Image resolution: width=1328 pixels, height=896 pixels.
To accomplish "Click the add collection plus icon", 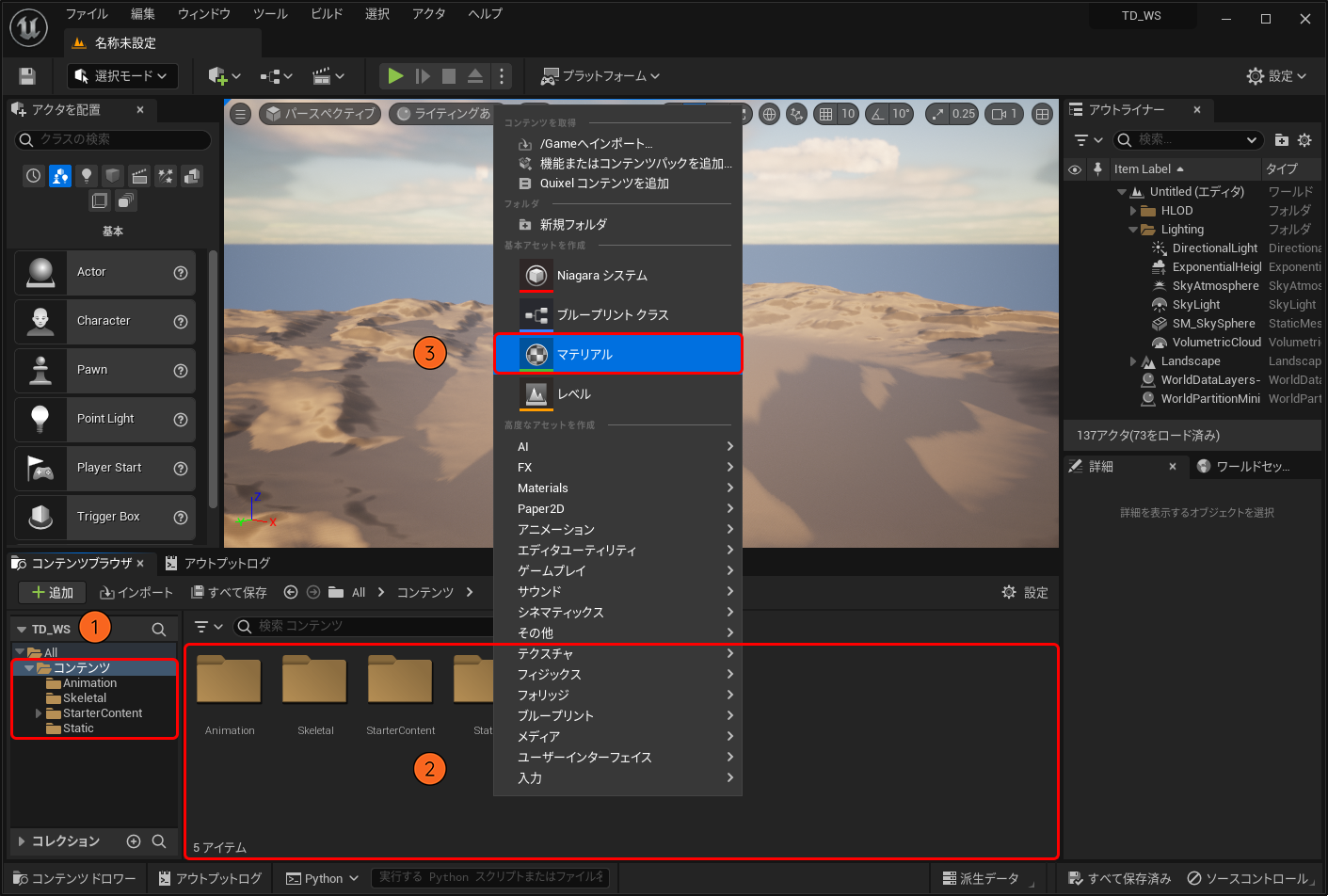I will 134,841.
